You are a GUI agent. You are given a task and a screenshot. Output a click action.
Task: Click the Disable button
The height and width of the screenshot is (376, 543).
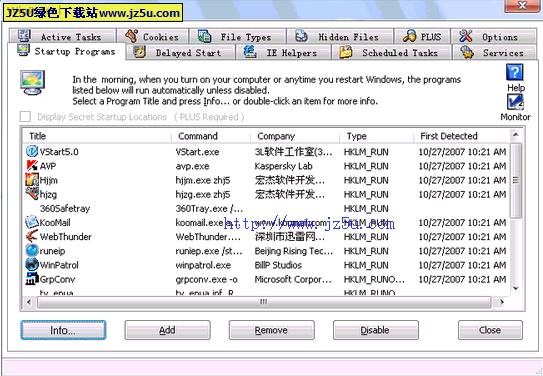pos(376,330)
